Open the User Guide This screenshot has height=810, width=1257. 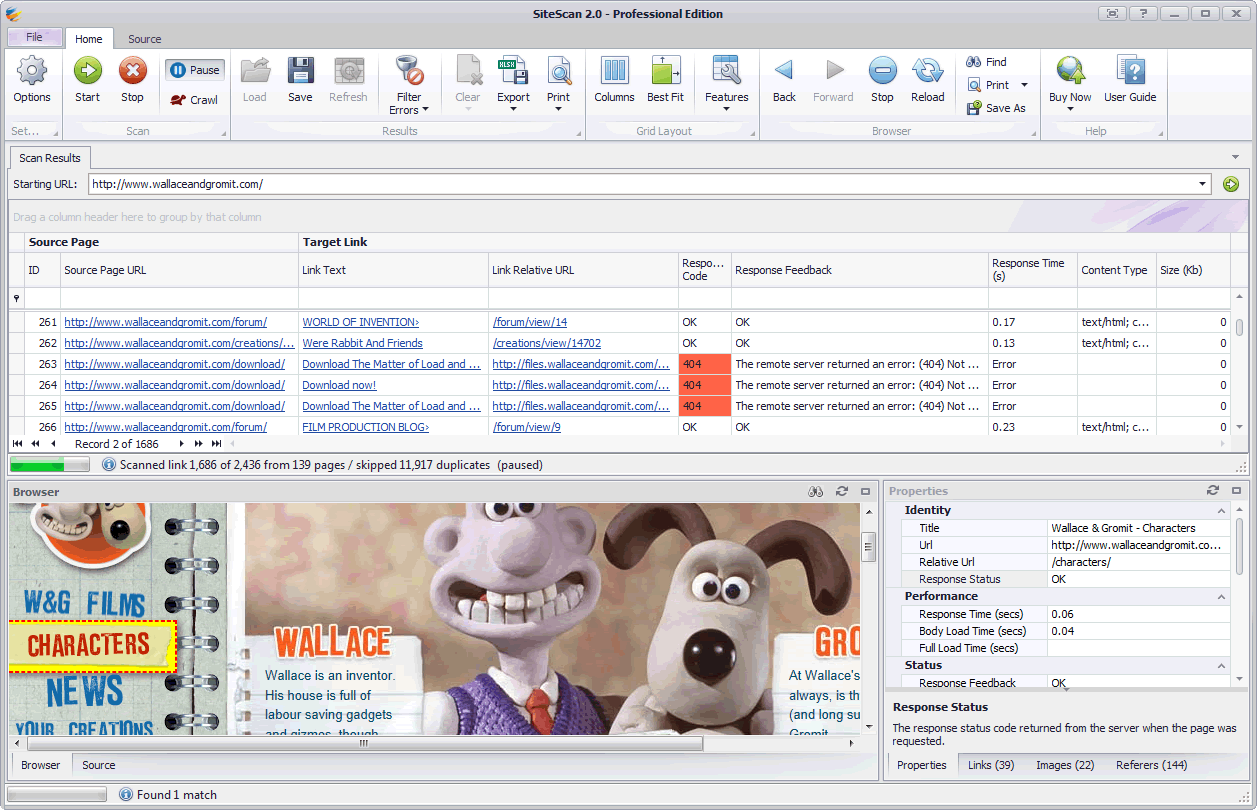click(x=1130, y=80)
